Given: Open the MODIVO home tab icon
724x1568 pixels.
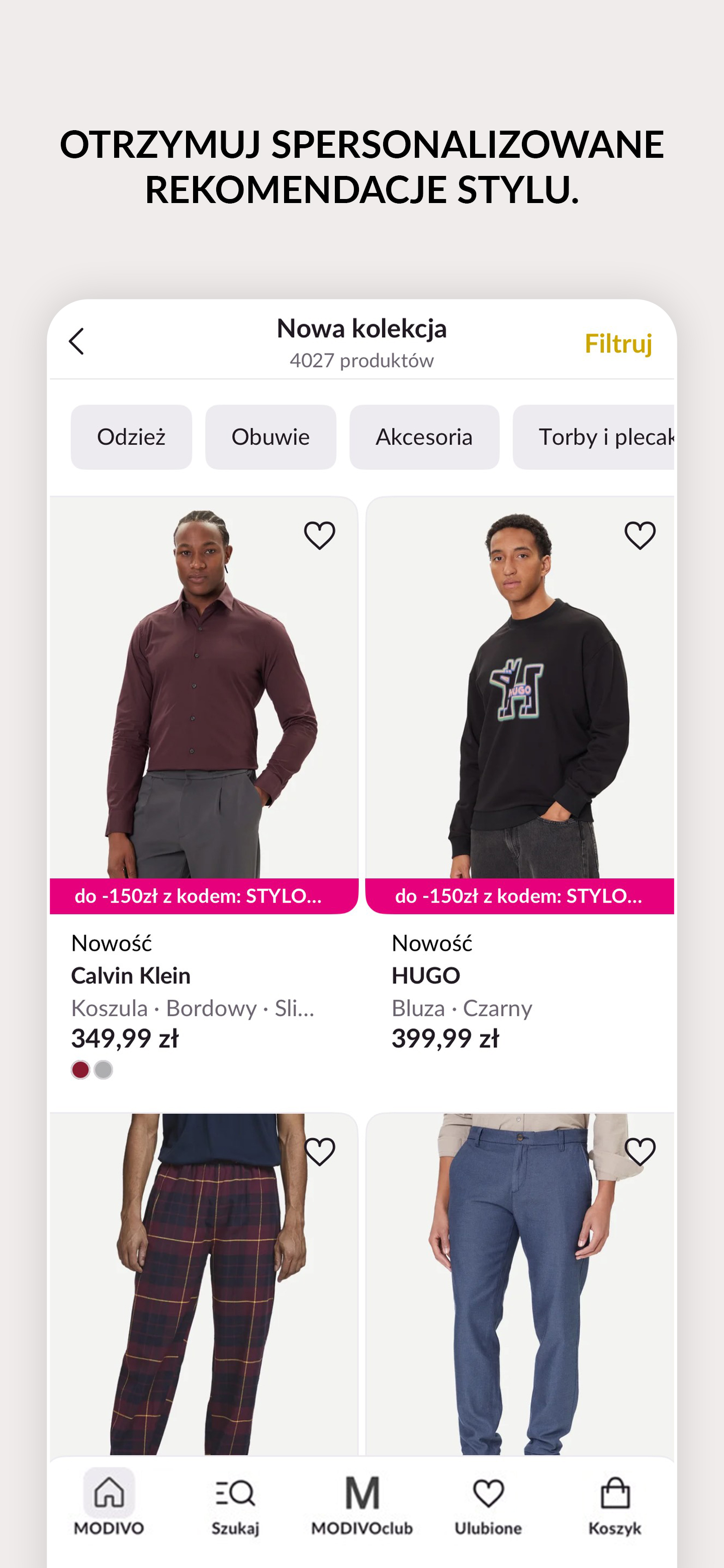Looking at the screenshot, I should 109,1493.
